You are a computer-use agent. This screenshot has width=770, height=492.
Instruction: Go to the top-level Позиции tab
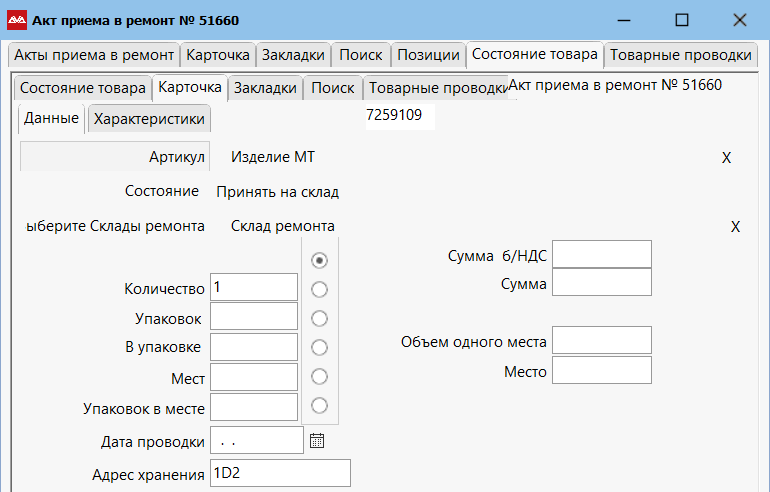tap(428, 55)
